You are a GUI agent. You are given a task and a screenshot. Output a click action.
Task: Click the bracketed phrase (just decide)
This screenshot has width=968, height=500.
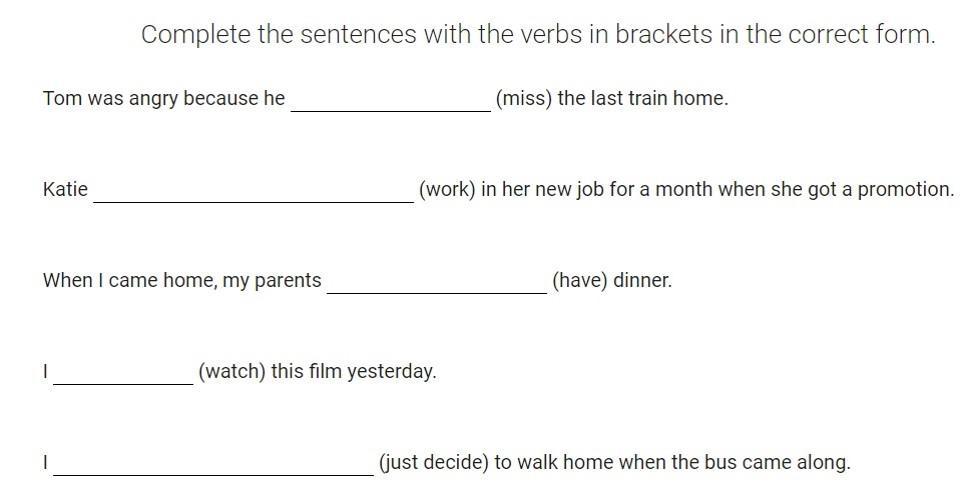coord(434,462)
